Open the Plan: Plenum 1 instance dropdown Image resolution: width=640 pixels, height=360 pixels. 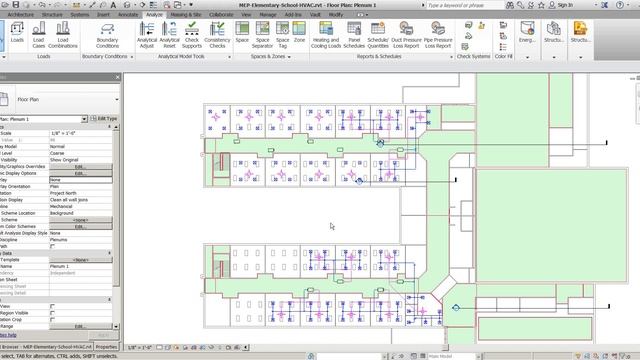84,119
